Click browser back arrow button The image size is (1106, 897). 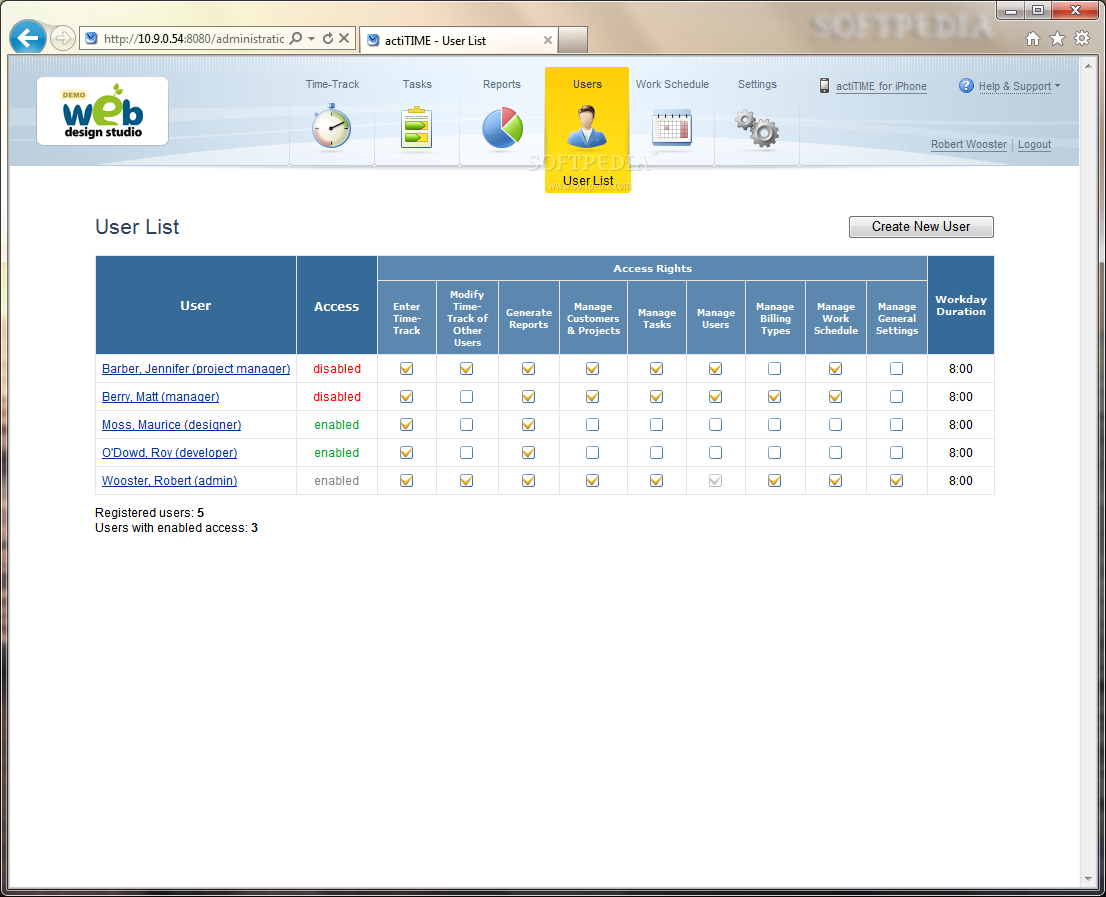(28, 38)
